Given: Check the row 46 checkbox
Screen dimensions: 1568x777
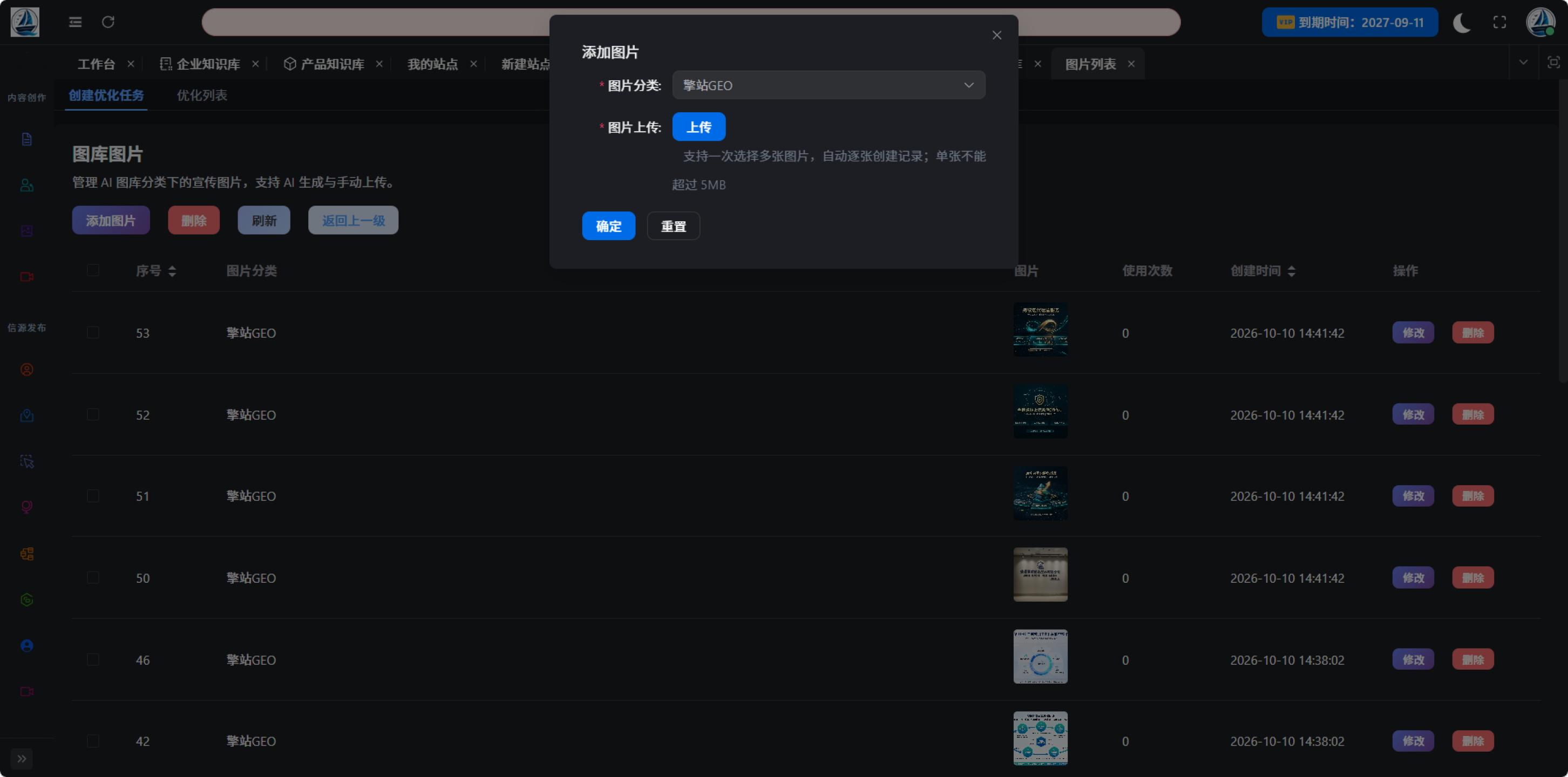Looking at the screenshot, I should coord(93,660).
